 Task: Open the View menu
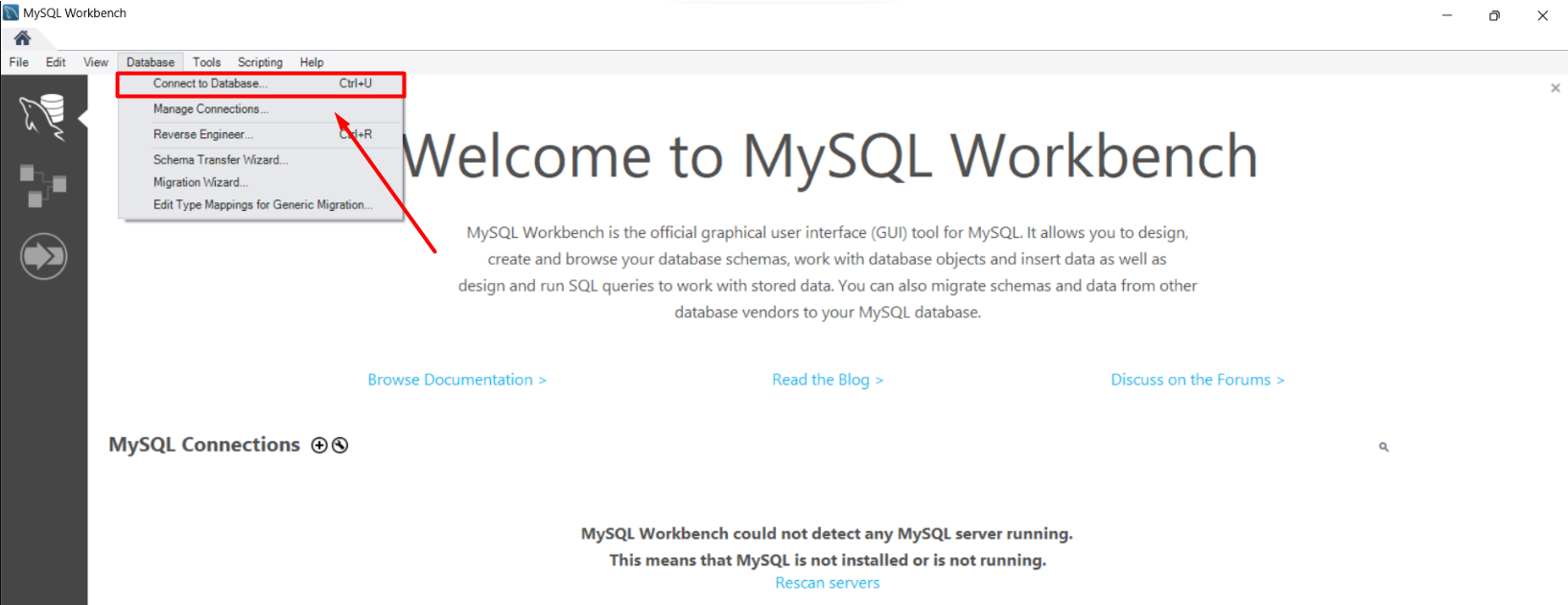(x=96, y=62)
